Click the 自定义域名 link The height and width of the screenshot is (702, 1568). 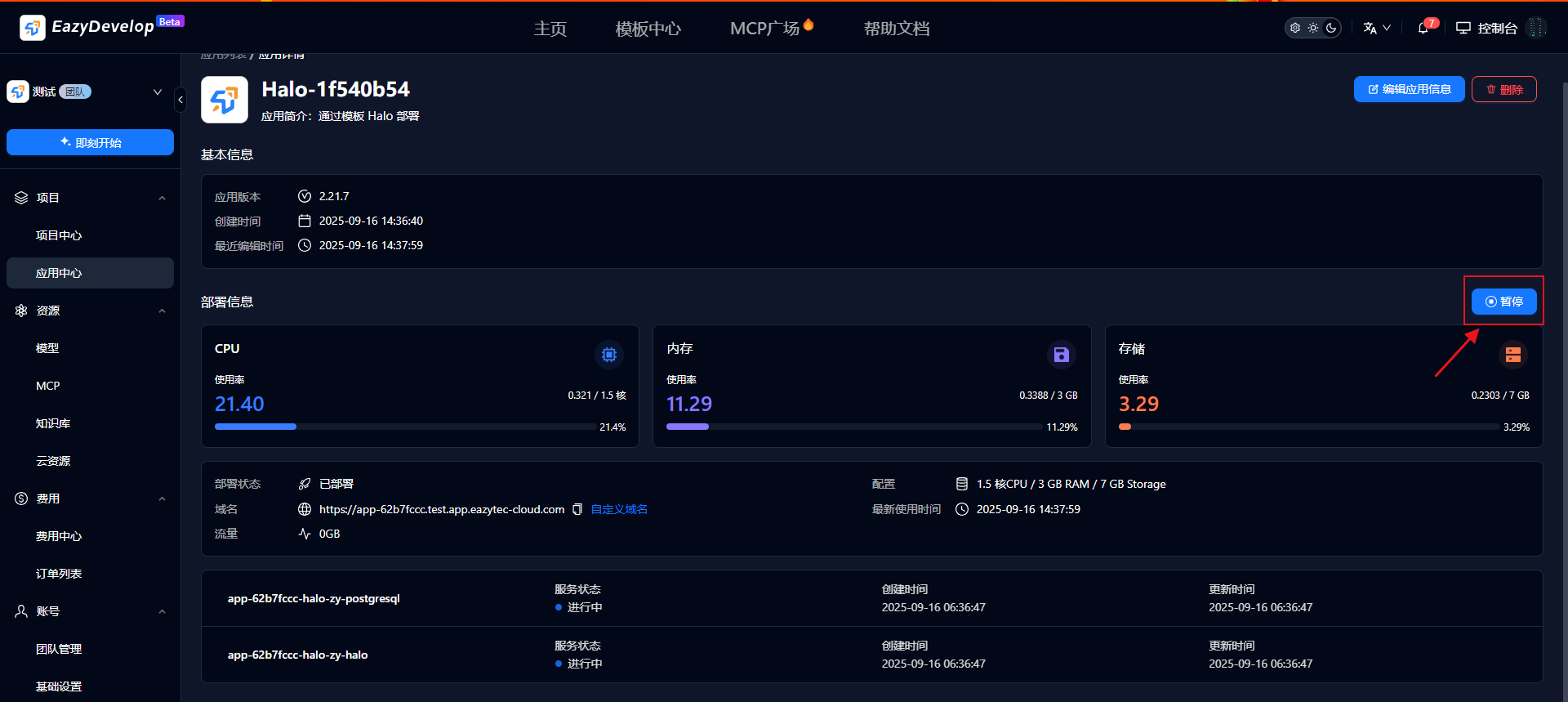[x=619, y=509]
